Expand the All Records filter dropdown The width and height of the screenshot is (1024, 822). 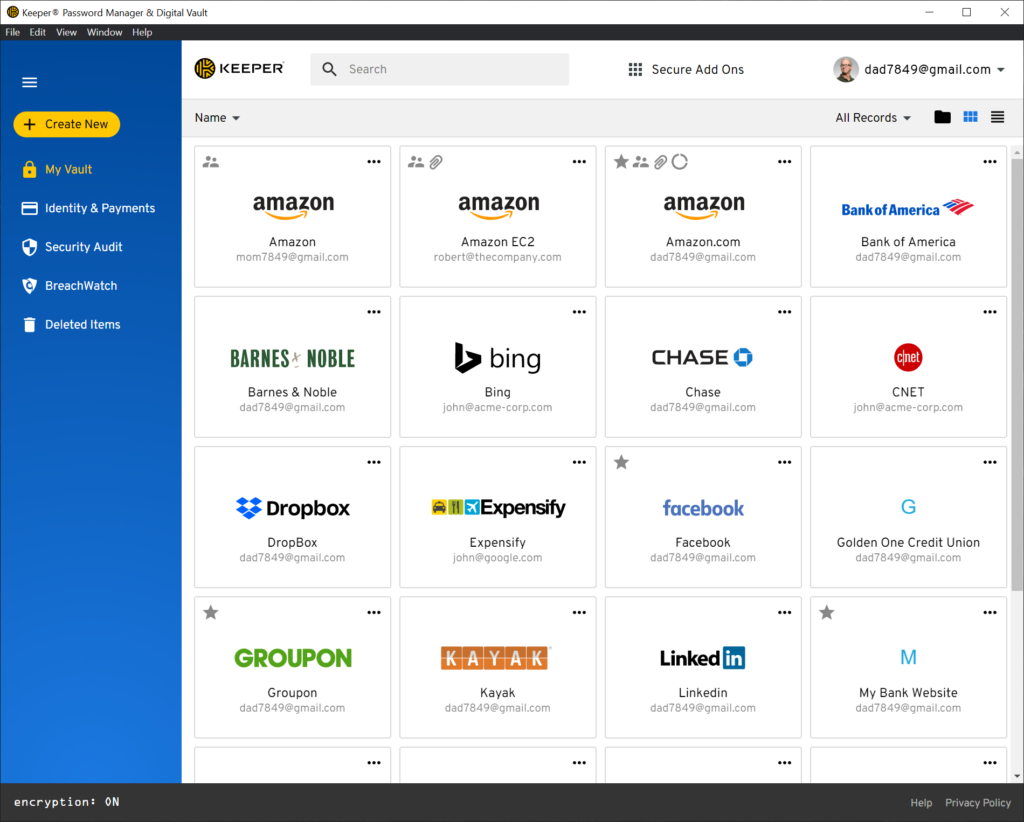click(x=873, y=118)
